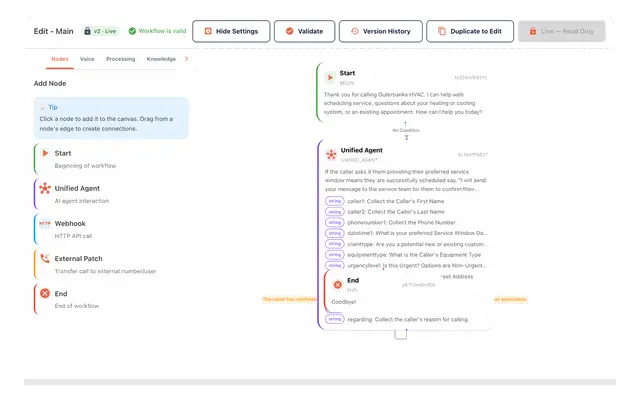Click the Validate button

[x=304, y=31]
